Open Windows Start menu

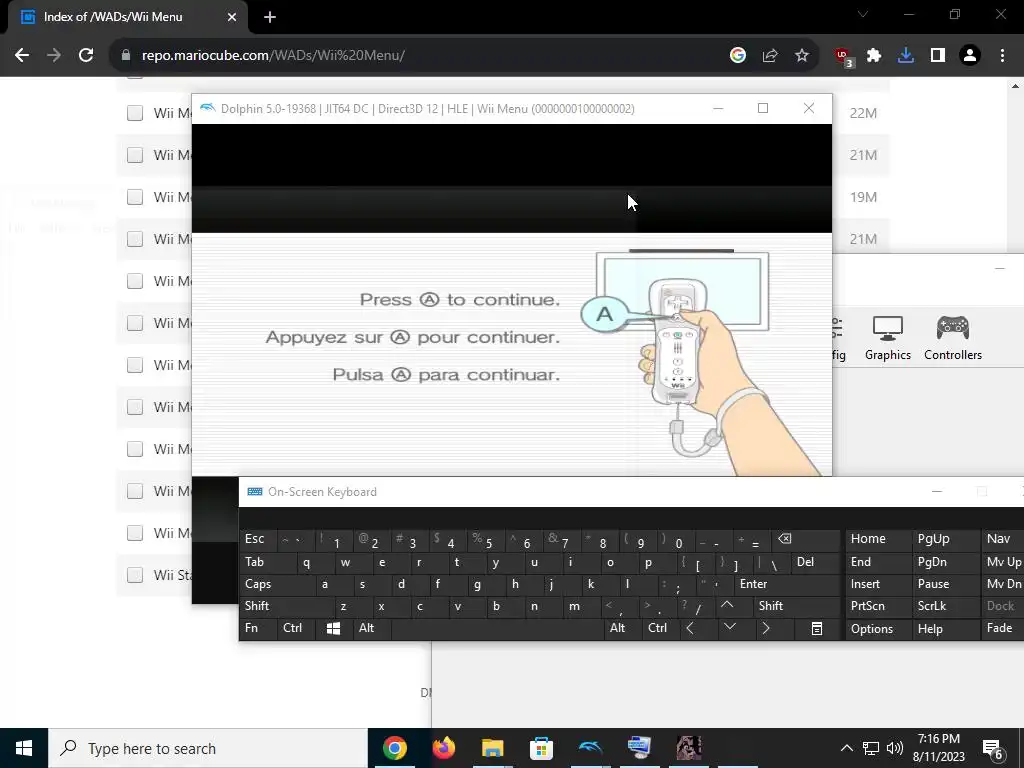click(24, 748)
